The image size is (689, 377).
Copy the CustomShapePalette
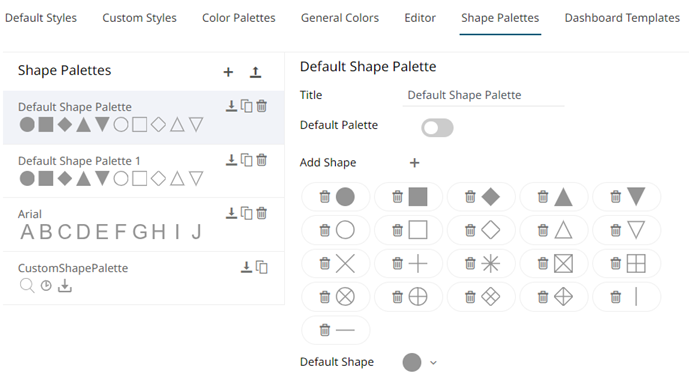pos(262,267)
